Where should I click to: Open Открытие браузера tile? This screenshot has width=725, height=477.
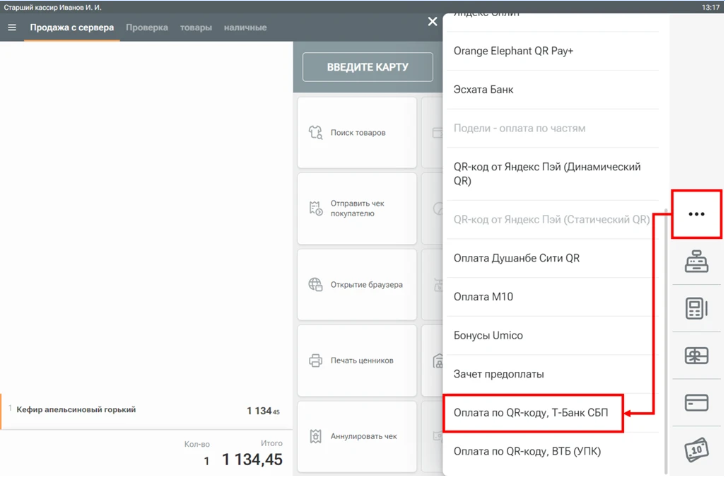click(357, 284)
